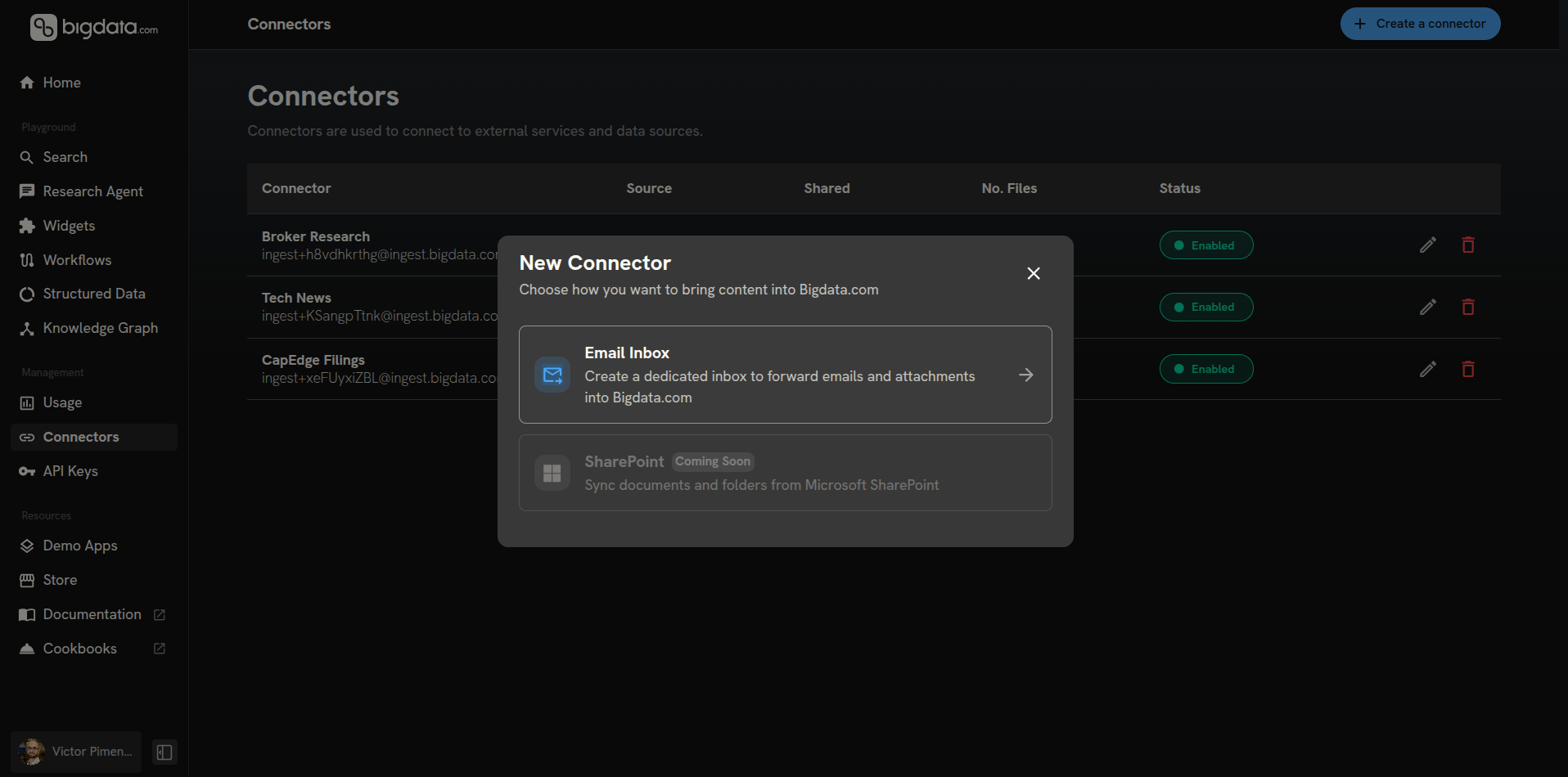Click the Cookbooks icon
The height and width of the screenshot is (777, 1568).
(x=27, y=649)
